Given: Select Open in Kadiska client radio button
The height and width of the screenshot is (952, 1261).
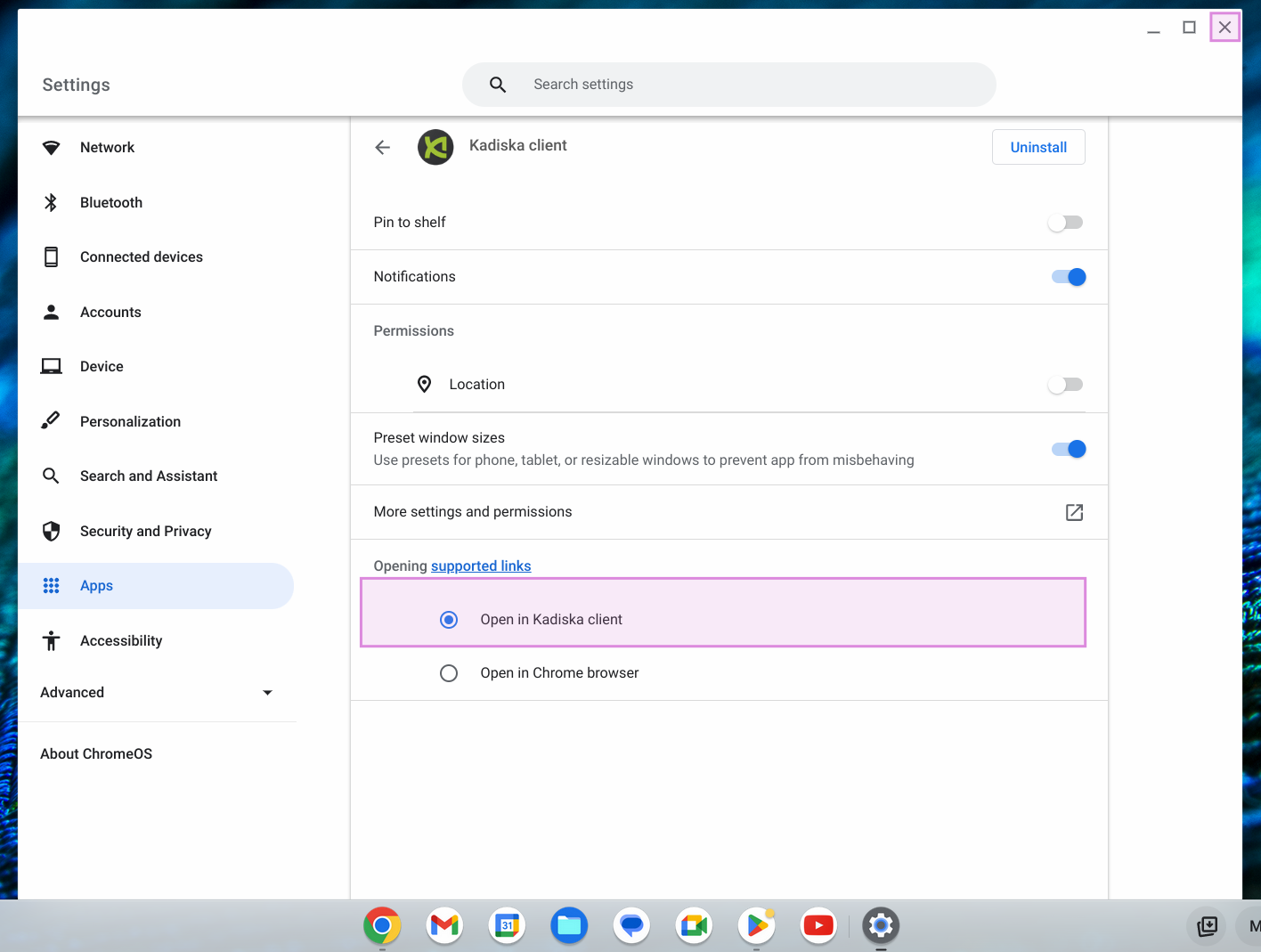Looking at the screenshot, I should [449, 620].
